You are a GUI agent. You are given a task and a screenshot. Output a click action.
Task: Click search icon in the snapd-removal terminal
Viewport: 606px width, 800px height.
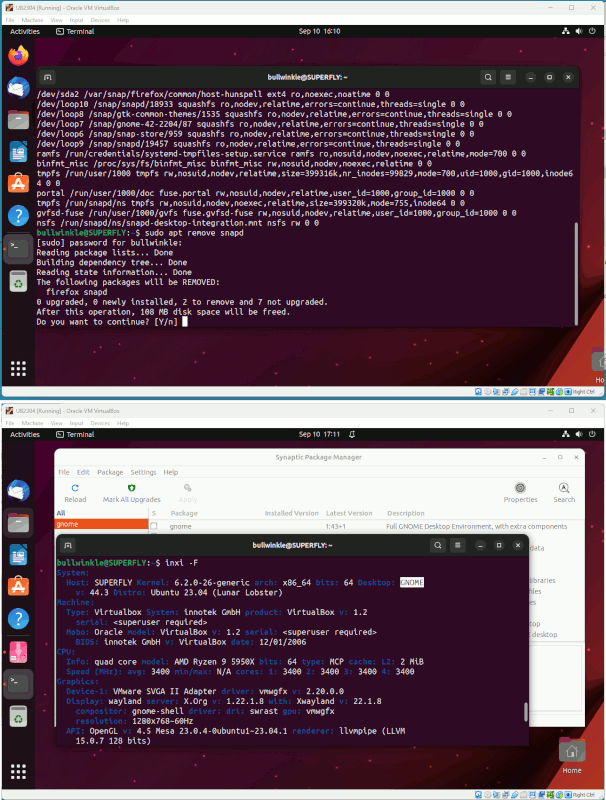click(488, 78)
